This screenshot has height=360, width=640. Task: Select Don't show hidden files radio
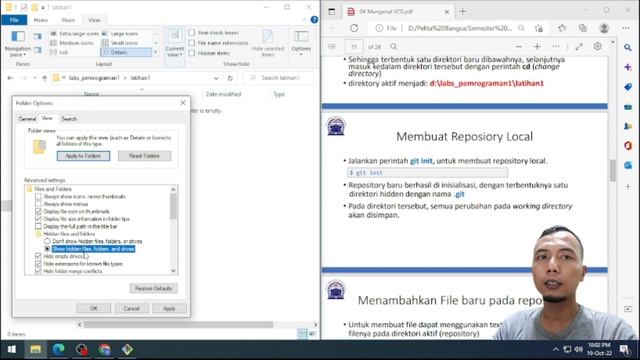(47, 241)
